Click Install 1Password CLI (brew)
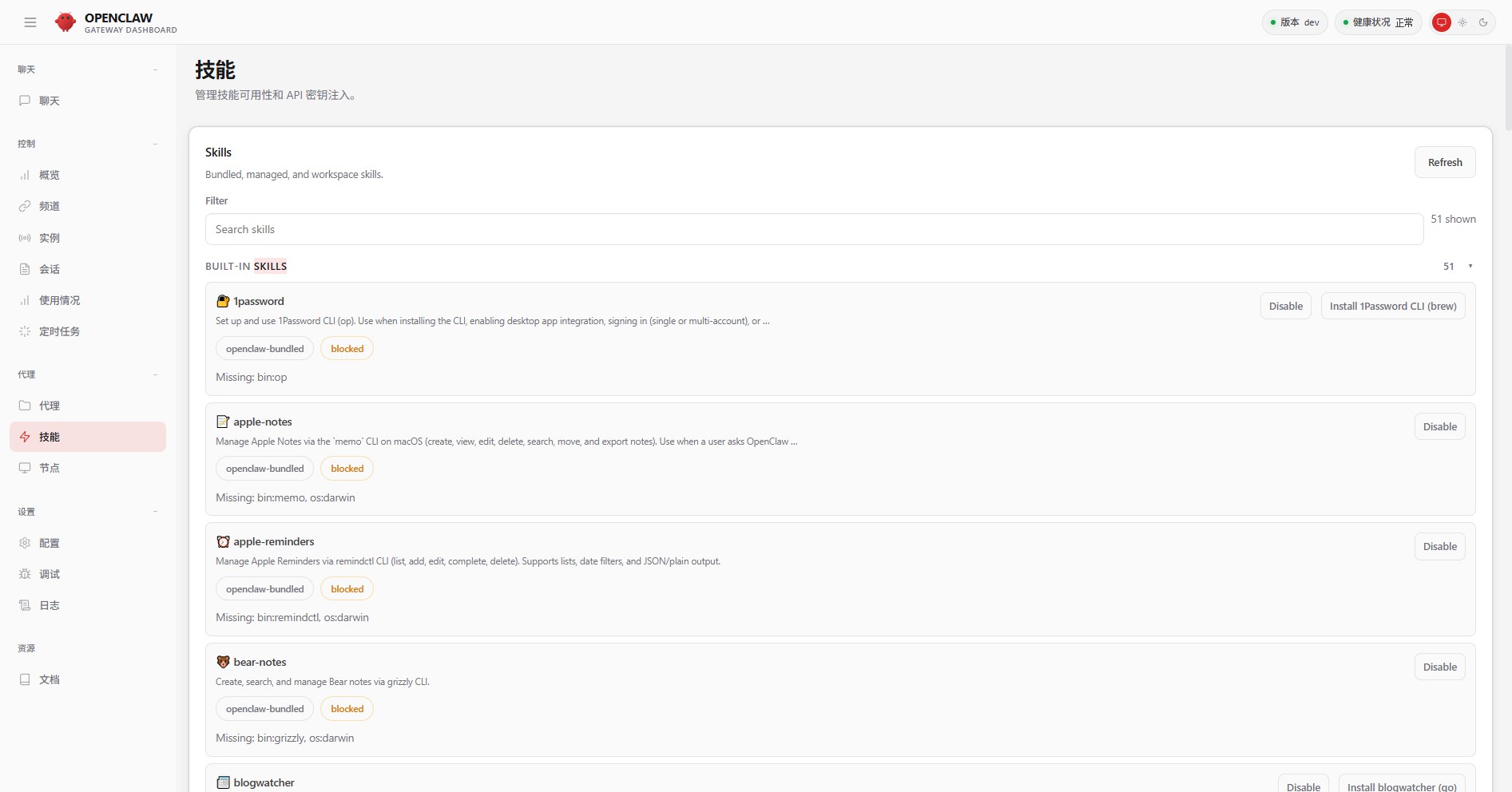Viewport: 1512px width, 792px height. (x=1393, y=306)
